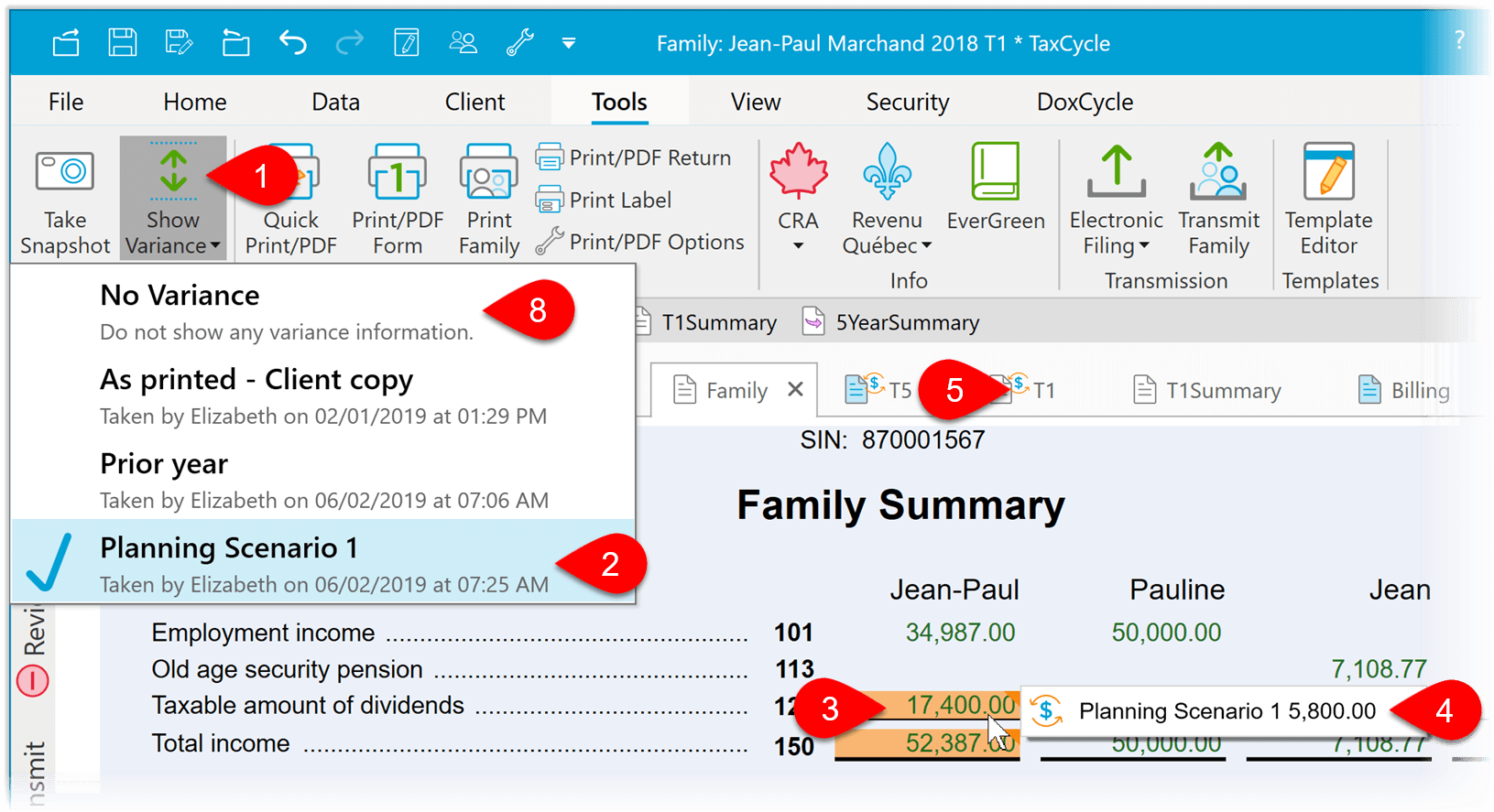Open the DoxCycle ribbon tab

[x=1085, y=102]
